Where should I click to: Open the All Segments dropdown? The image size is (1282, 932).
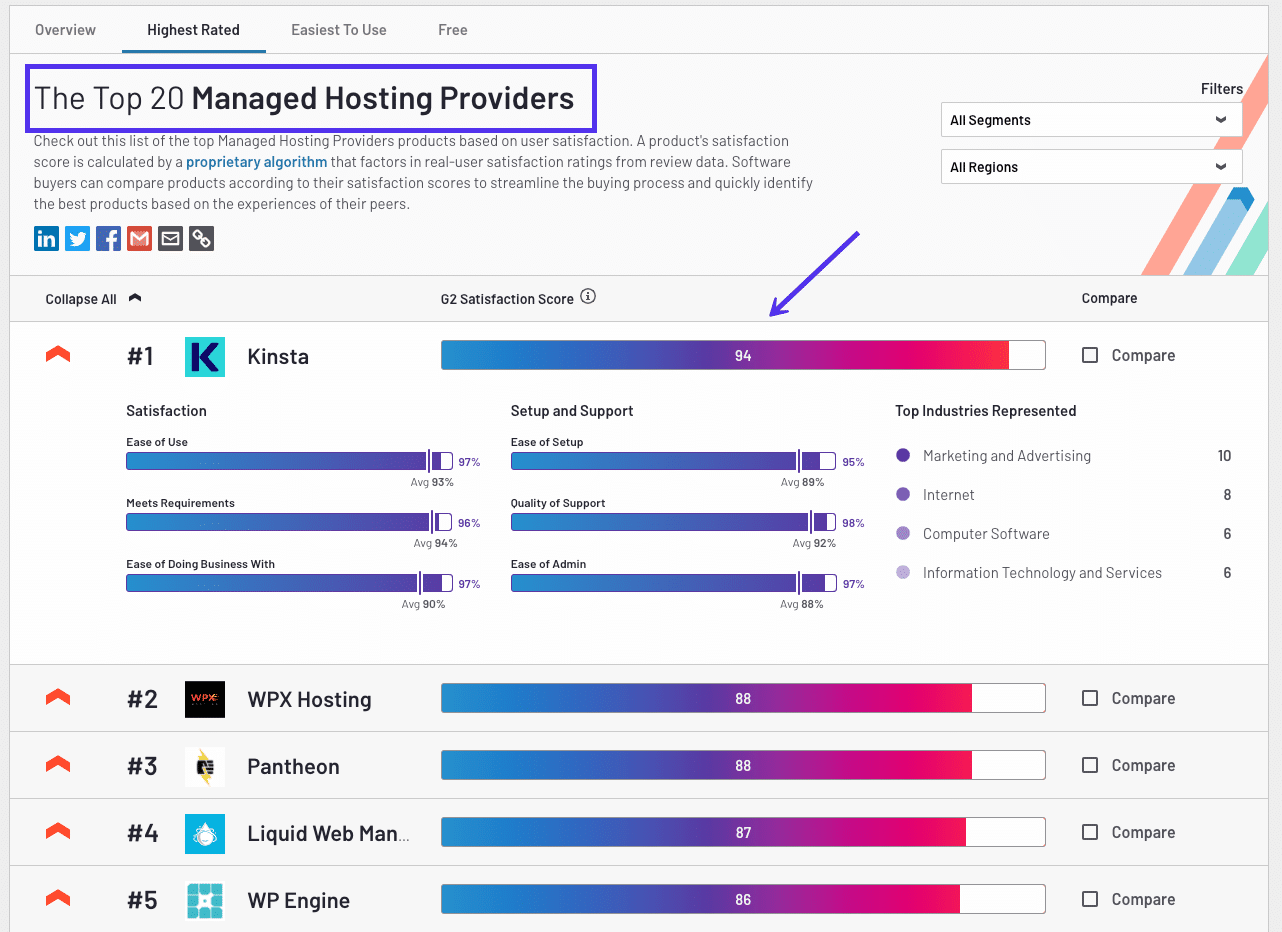(x=1090, y=119)
